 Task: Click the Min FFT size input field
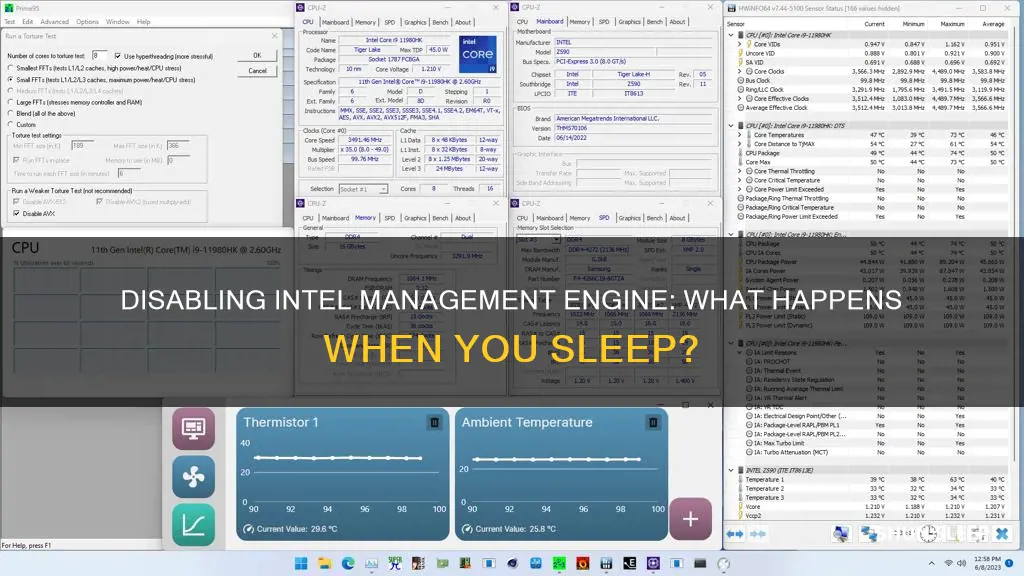tap(82, 146)
